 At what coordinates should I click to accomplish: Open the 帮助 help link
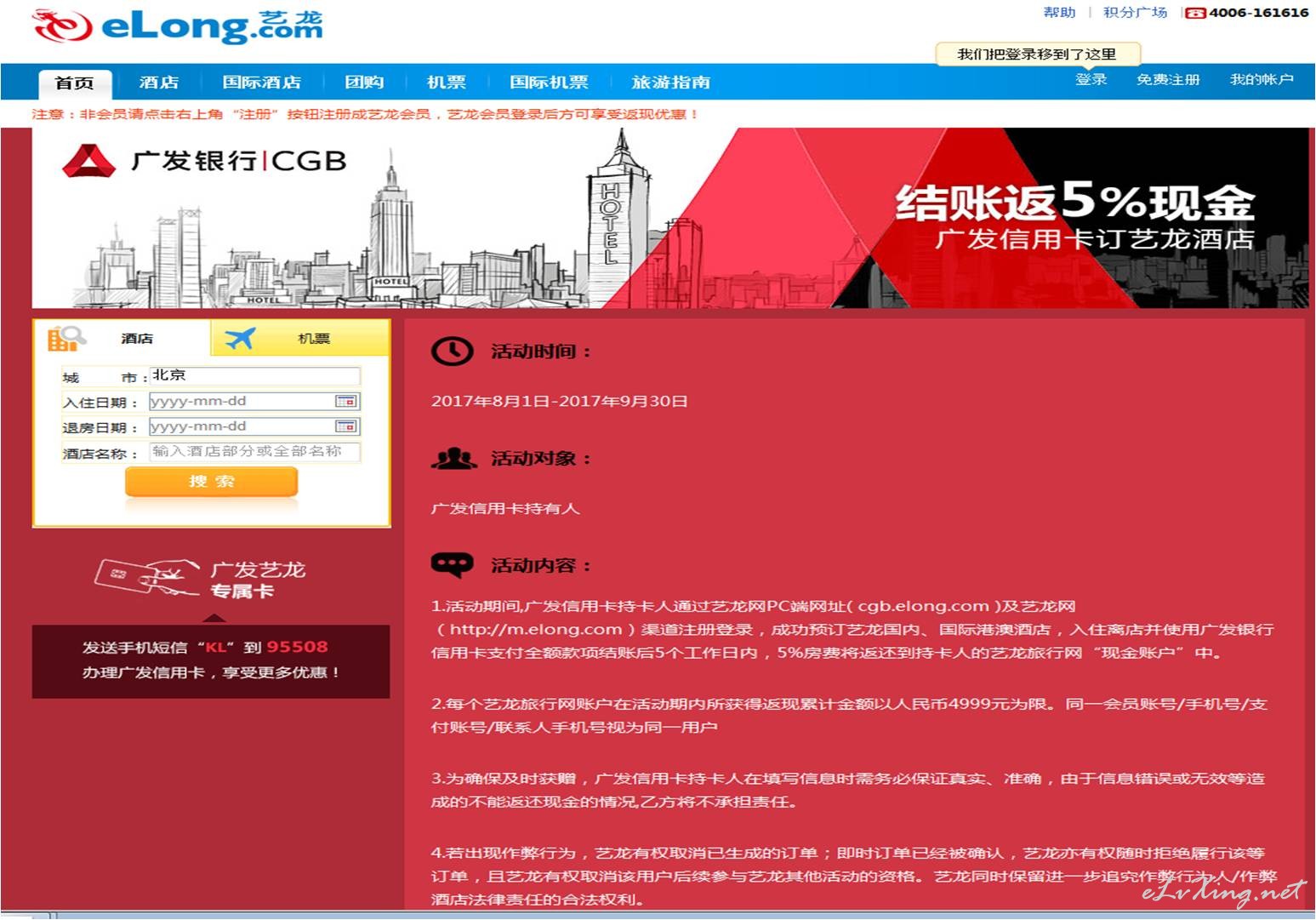[1059, 12]
